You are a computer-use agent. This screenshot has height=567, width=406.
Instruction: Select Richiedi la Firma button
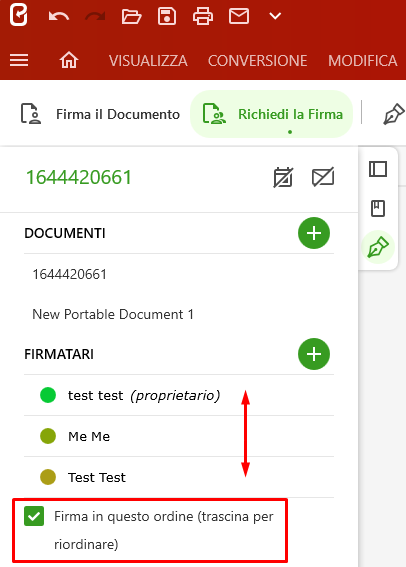click(272, 114)
